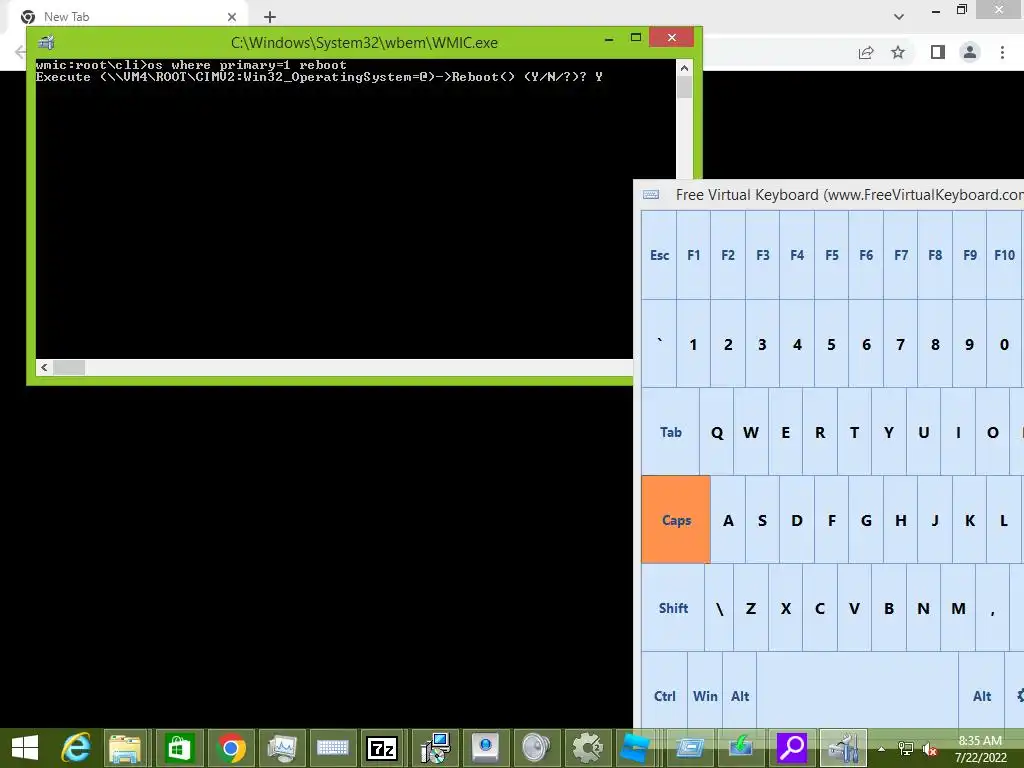The image size is (1024, 768).
Task: Open a new Chrome tab with plus
Action: pyautogui.click(x=270, y=17)
